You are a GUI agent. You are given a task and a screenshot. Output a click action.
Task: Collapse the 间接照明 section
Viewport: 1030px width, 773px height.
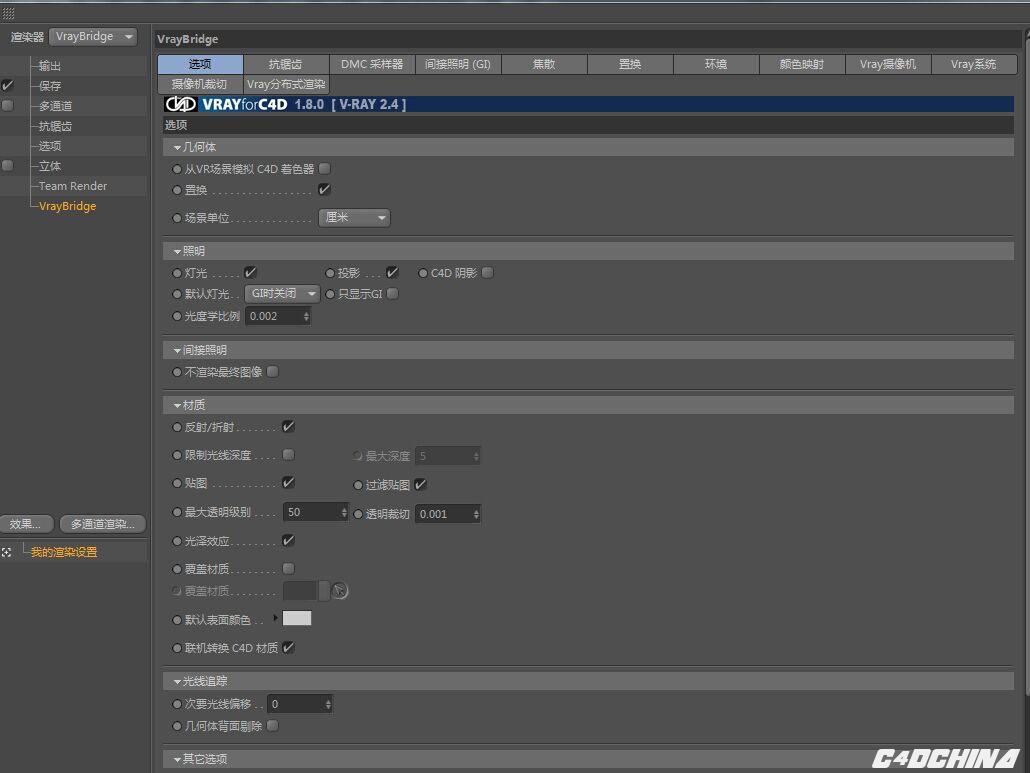coord(177,351)
